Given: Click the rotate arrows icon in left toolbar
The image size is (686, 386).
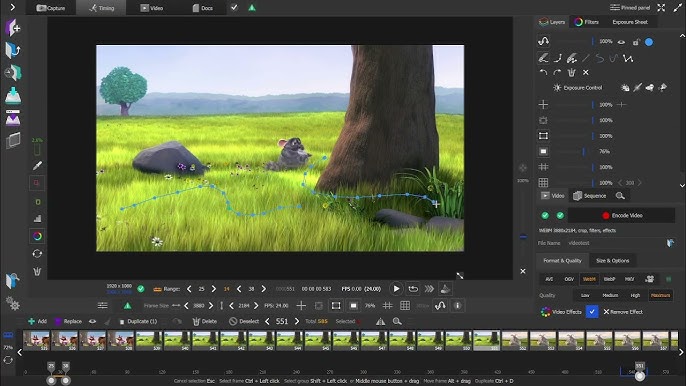Looking at the screenshot, I should pos(37,253).
